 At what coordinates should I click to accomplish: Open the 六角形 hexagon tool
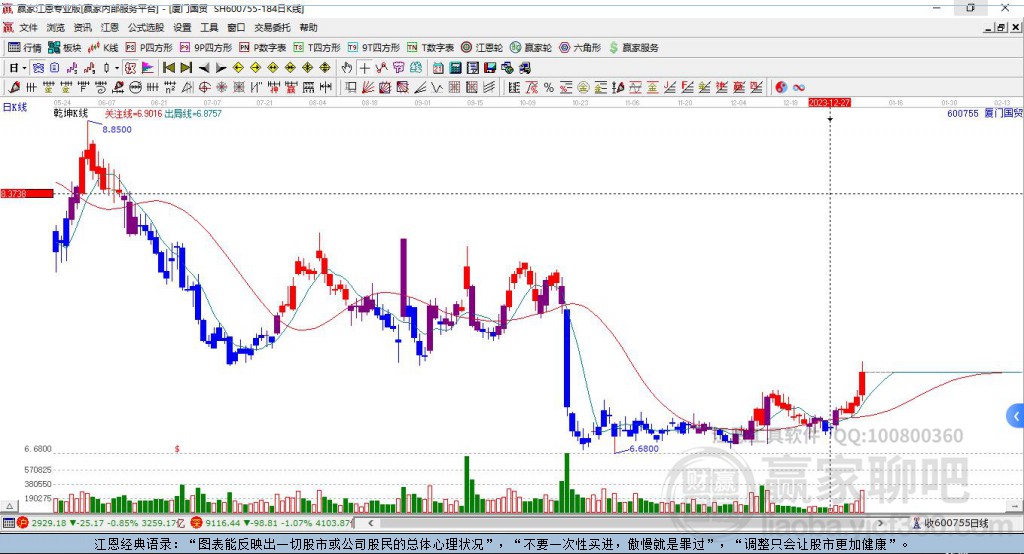coord(580,48)
